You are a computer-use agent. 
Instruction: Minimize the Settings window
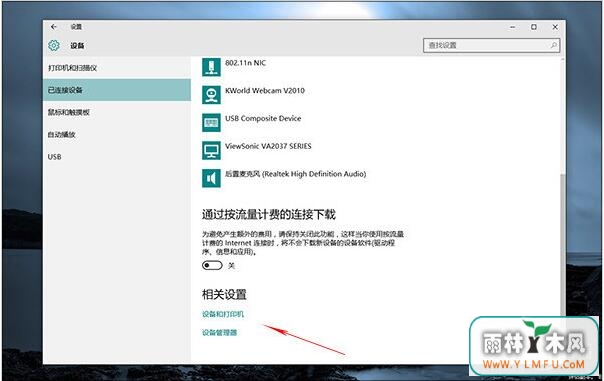click(x=512, y=27)
